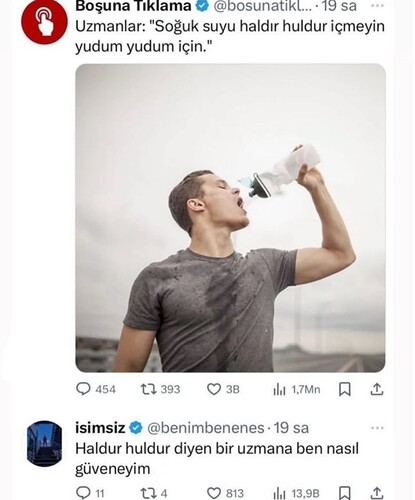Screen dimensions: 415x500
Task: Visit the isimsiz display name link
Action: 100,428
